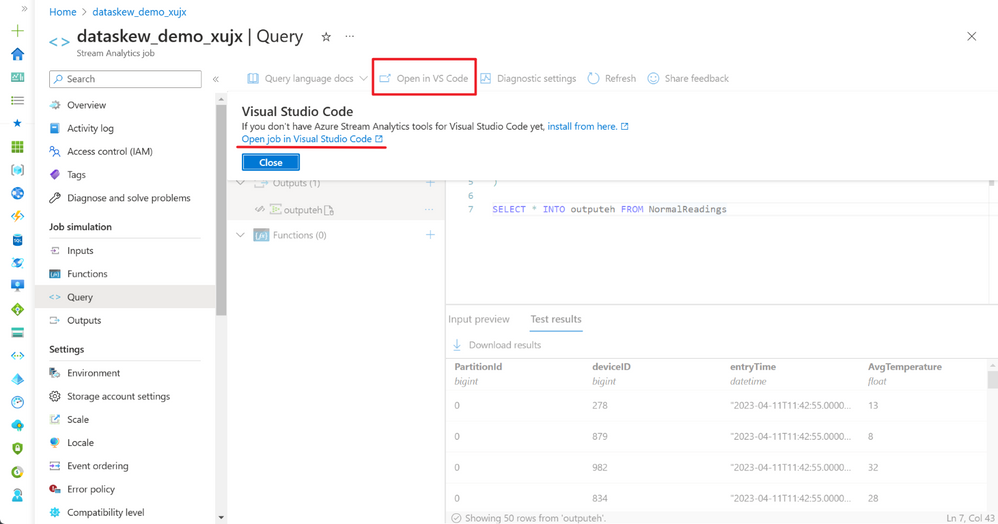Expand the Query language docs dropdown

(x=363, y=78)
